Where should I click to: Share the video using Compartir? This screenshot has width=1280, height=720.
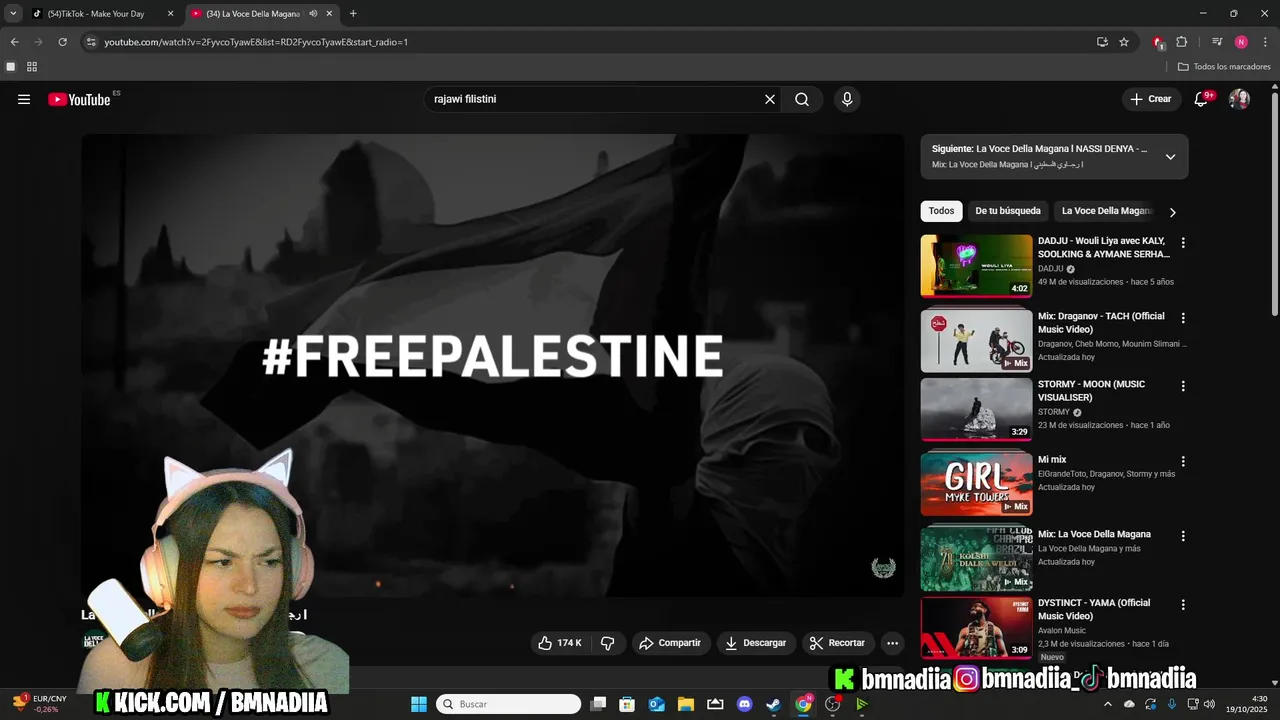click(670, 643)
